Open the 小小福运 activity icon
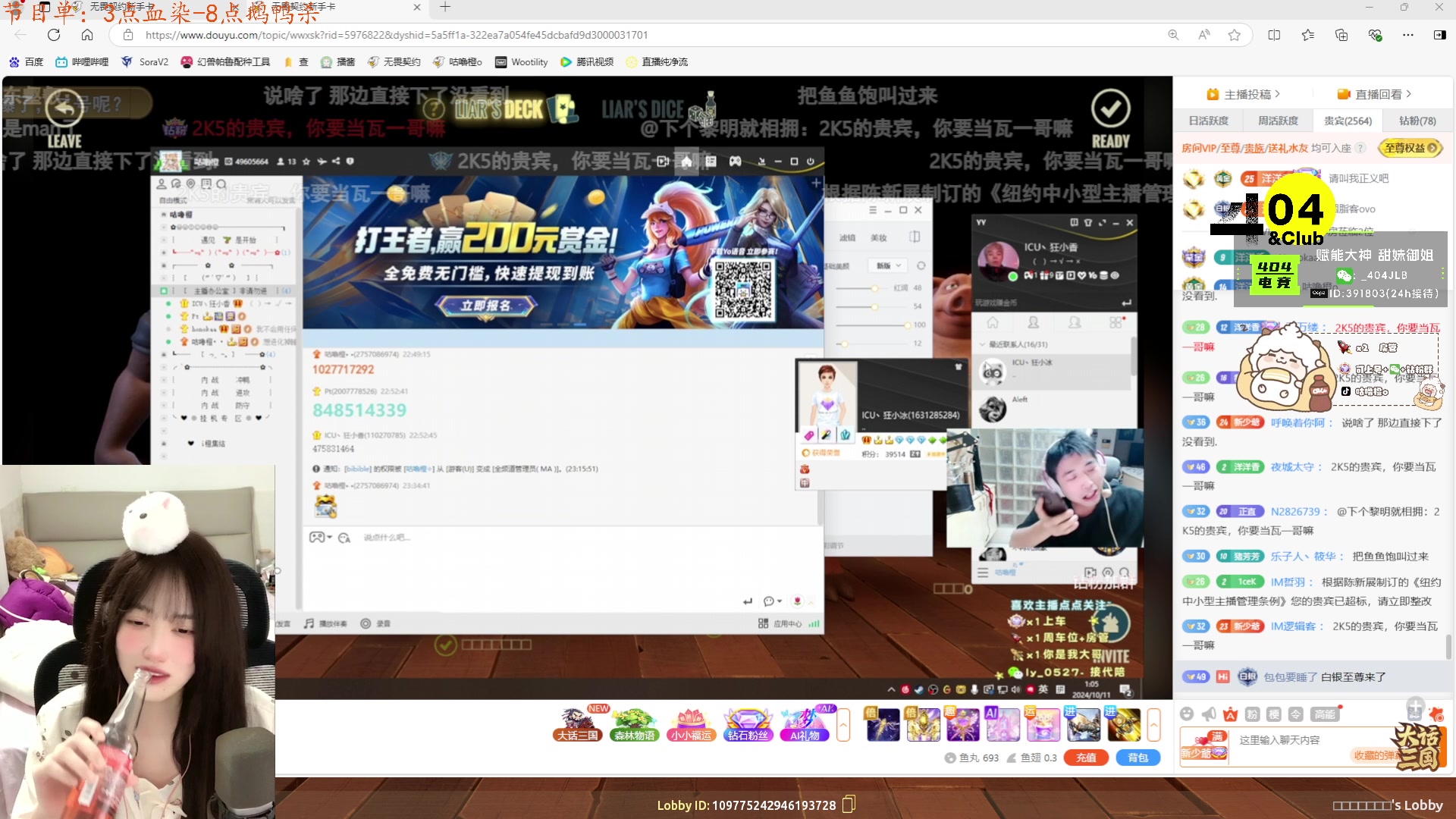The height and width of the screenshot is (819, 1456). tap(691, 725)
